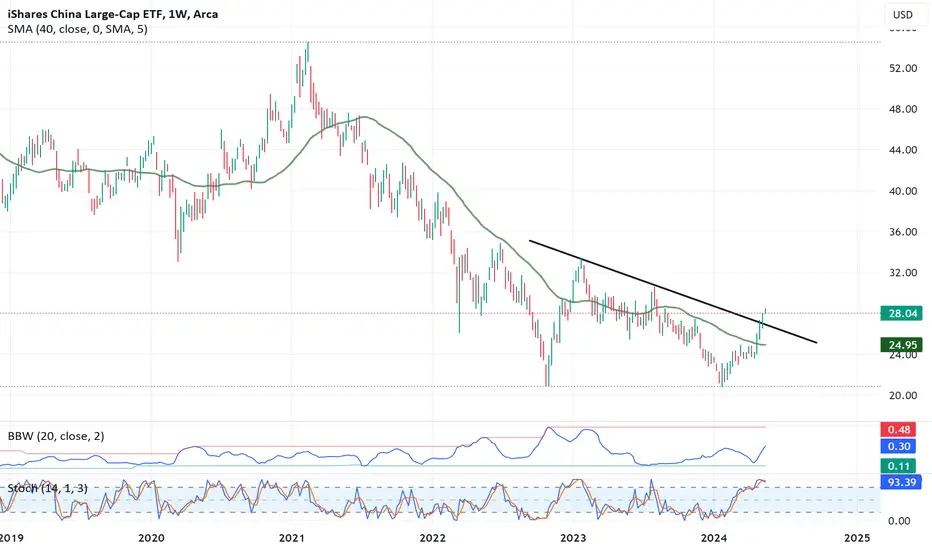Click the 28.04 current price label
This screenshot has width=932, height=550.
click(x=902, y=313)
